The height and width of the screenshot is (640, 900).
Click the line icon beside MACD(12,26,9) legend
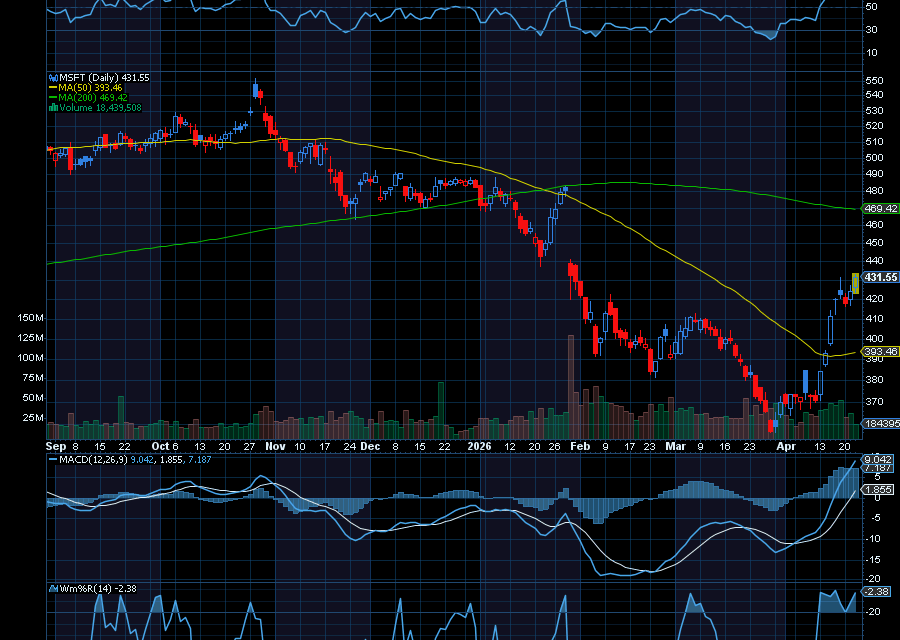[53, 460]
